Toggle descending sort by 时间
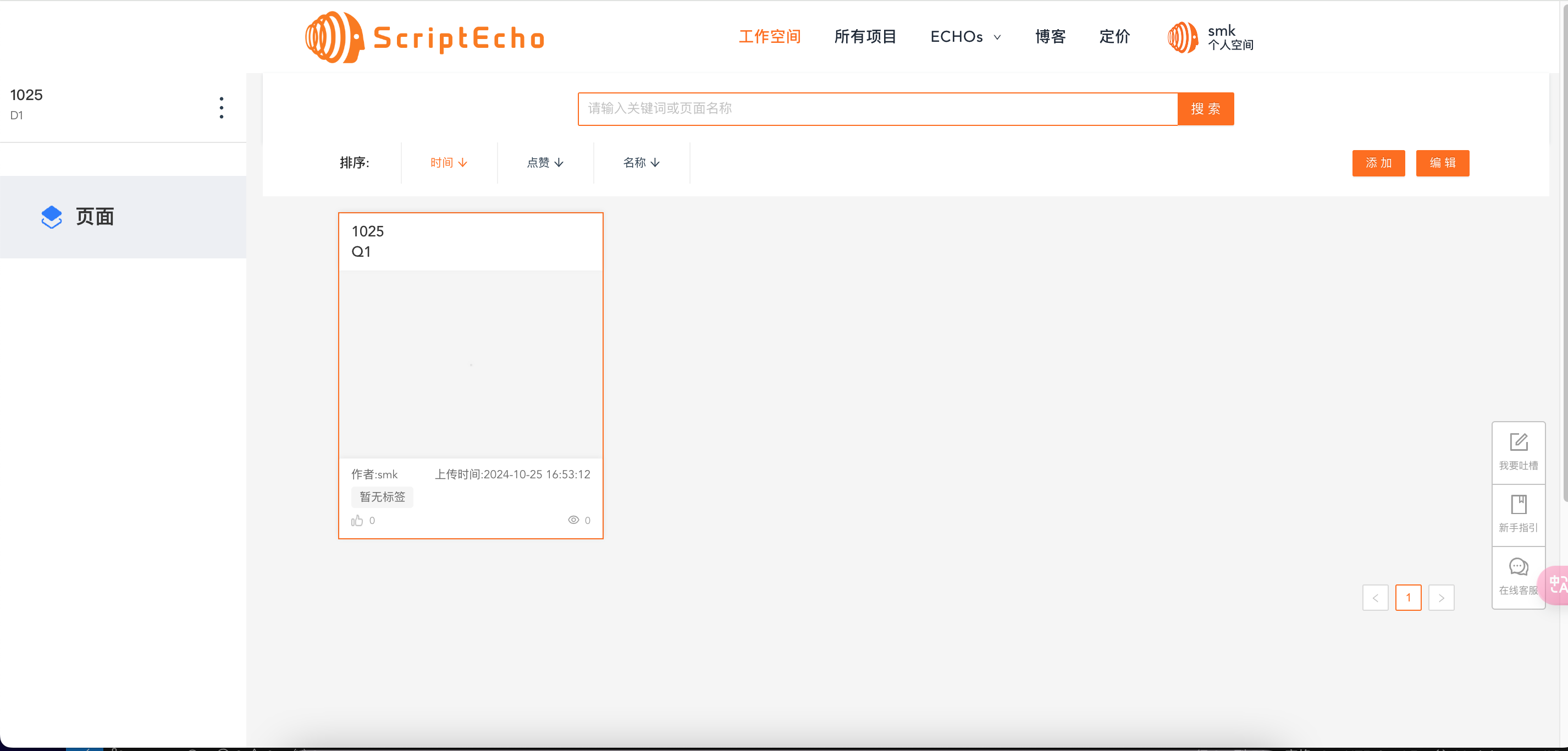Screen dimensions: 1568x751 click(448, 163)
